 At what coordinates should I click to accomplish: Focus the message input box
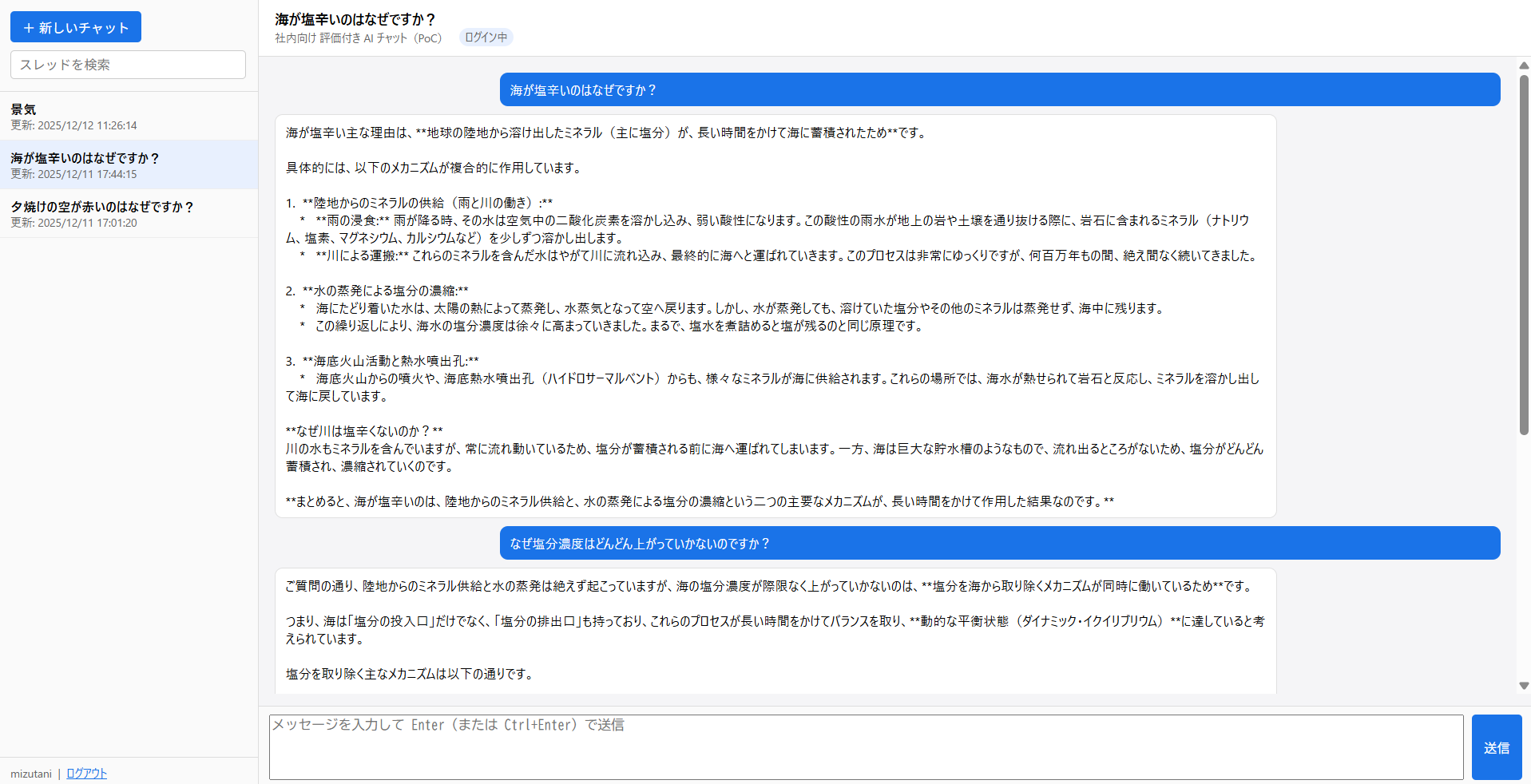click(866, 746)
